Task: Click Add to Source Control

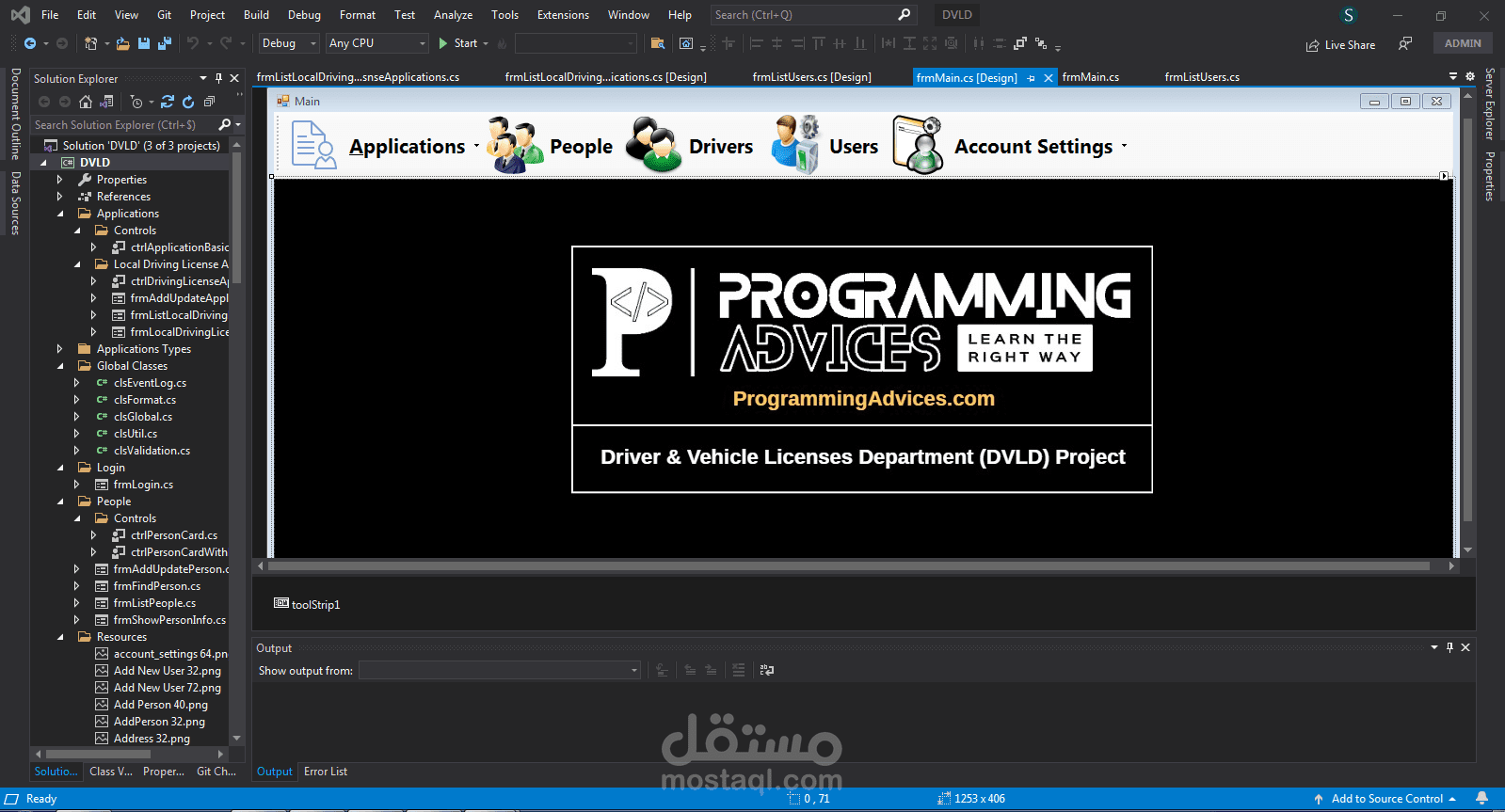Action: click(1385, 799)
